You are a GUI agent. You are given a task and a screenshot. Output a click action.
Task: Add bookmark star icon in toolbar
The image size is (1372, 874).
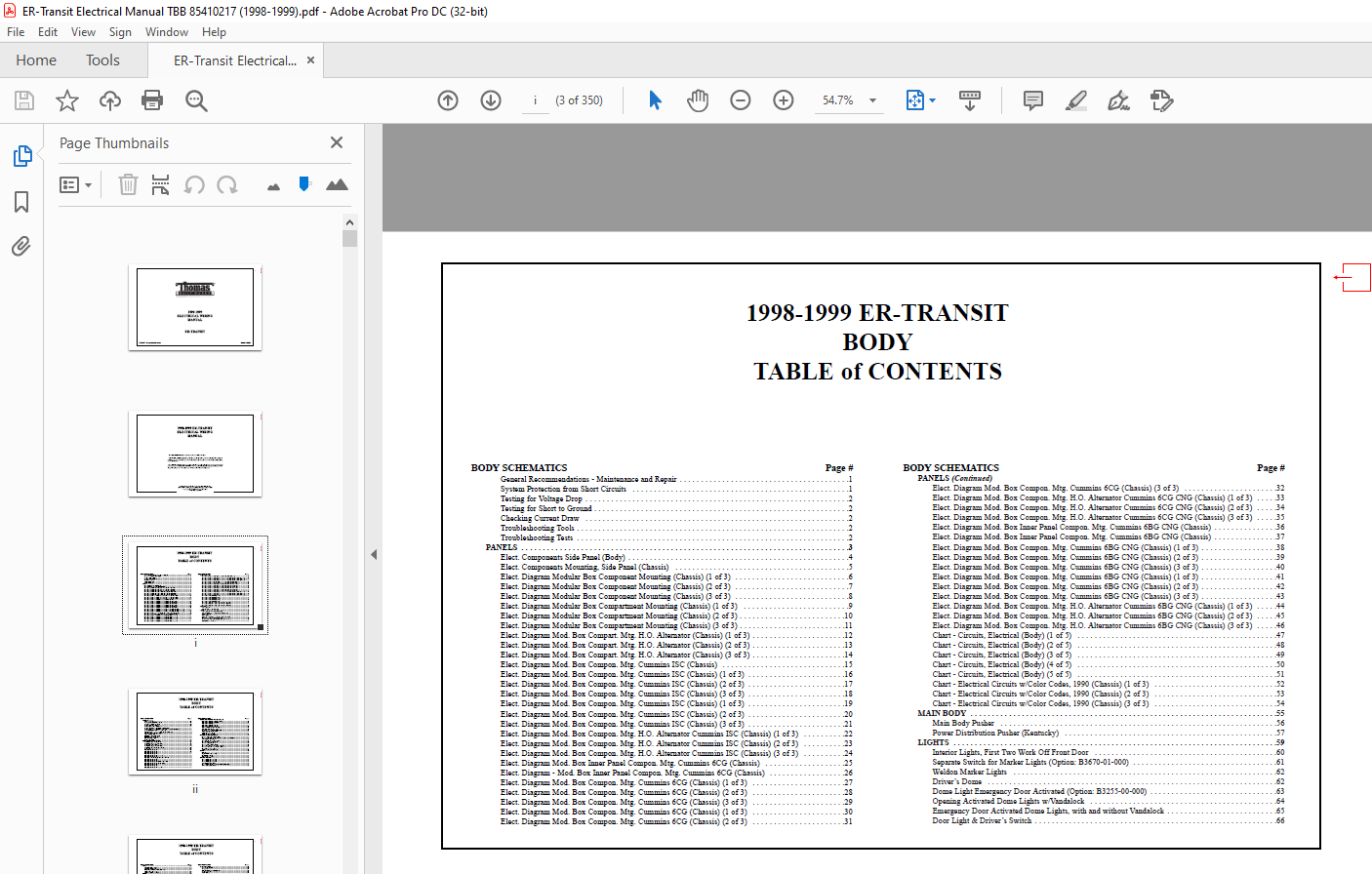pos(67,100)
